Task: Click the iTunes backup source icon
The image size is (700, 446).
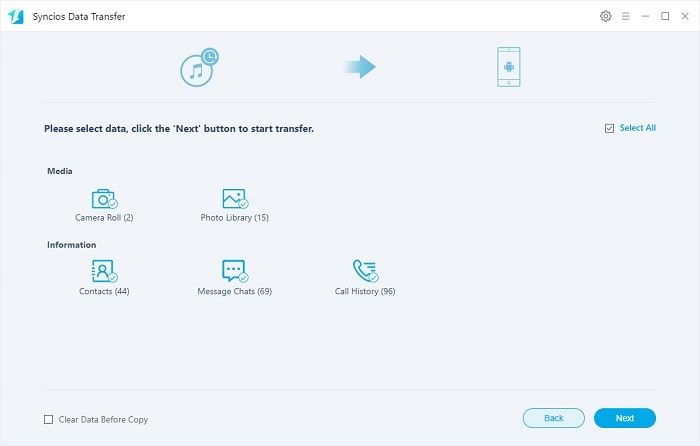Action: (198, 67)
